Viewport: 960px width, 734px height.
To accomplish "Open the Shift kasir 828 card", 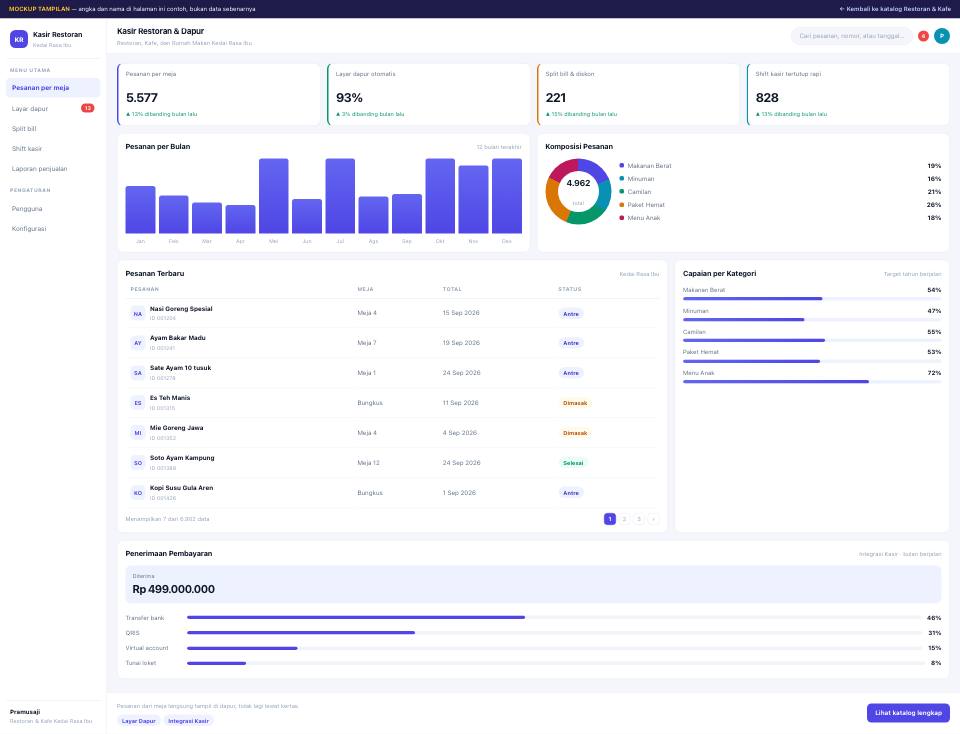I will pyautogui.click(x=848, y=94).
